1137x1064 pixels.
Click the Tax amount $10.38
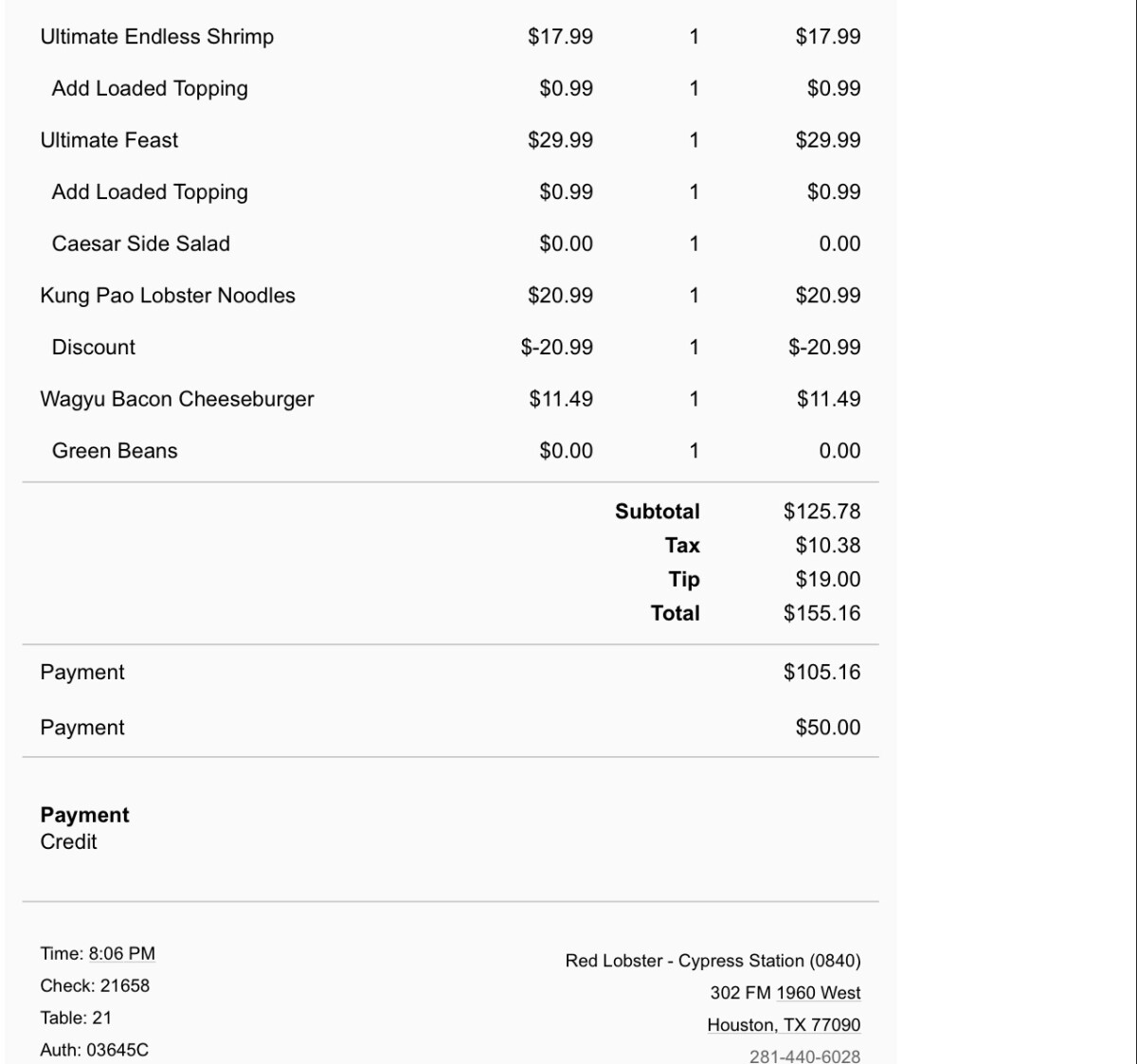pos(827,546)
